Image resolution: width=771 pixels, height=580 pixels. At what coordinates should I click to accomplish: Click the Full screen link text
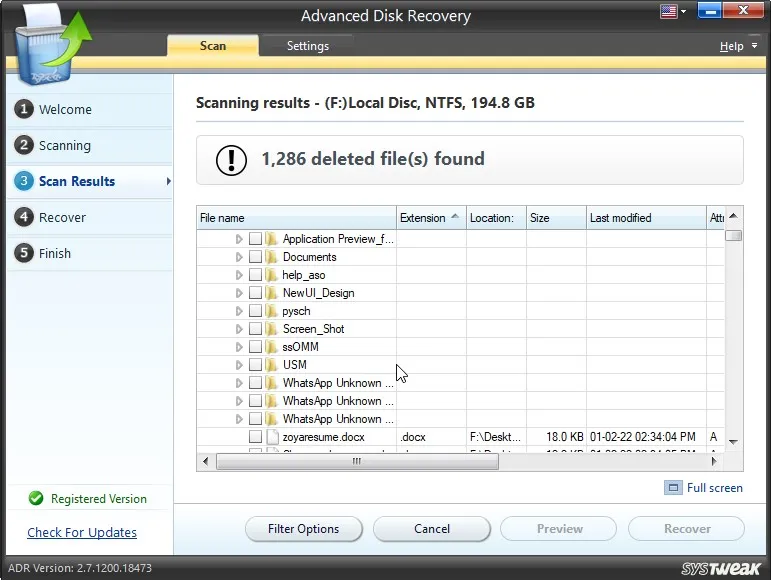714,488
